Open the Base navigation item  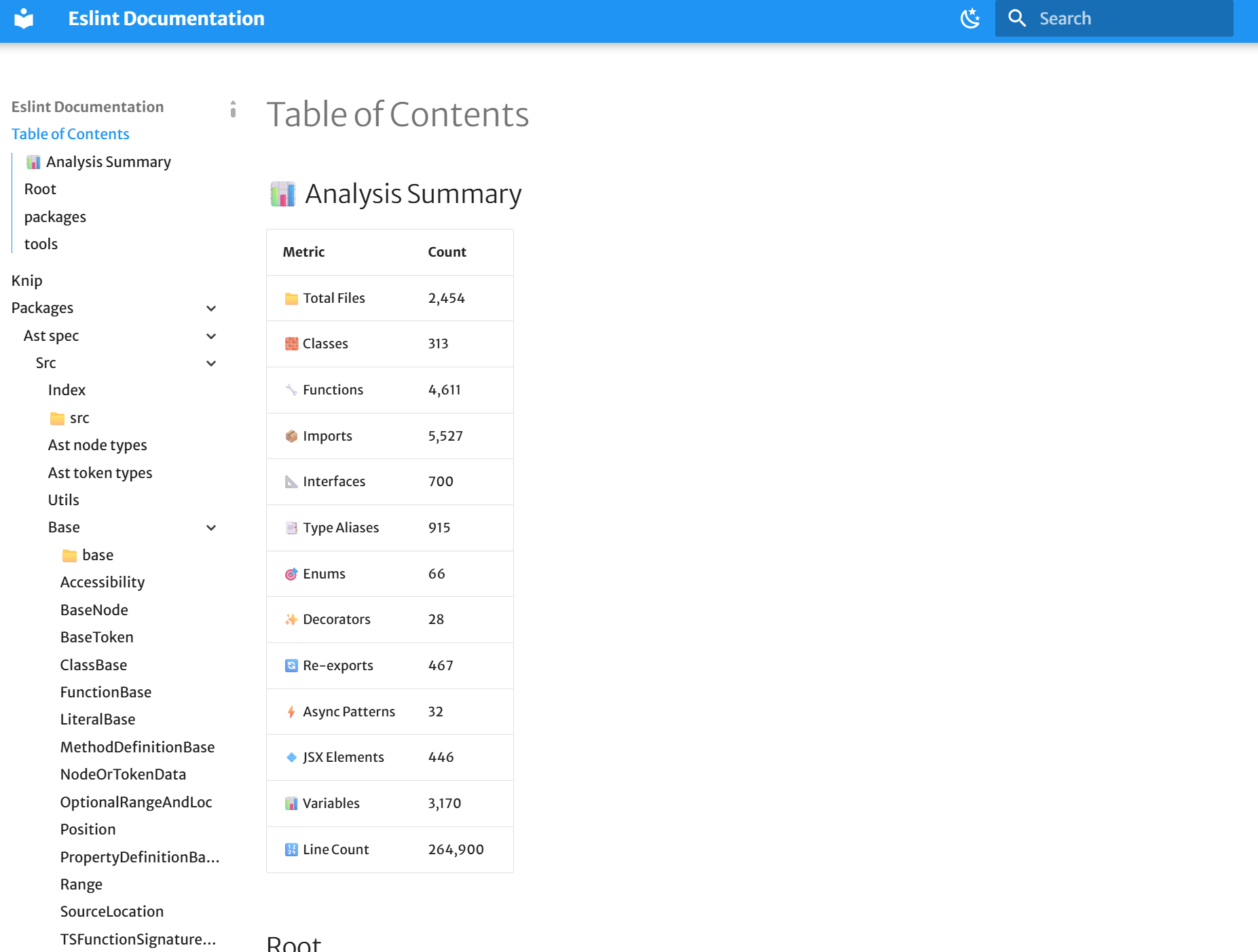64,528
